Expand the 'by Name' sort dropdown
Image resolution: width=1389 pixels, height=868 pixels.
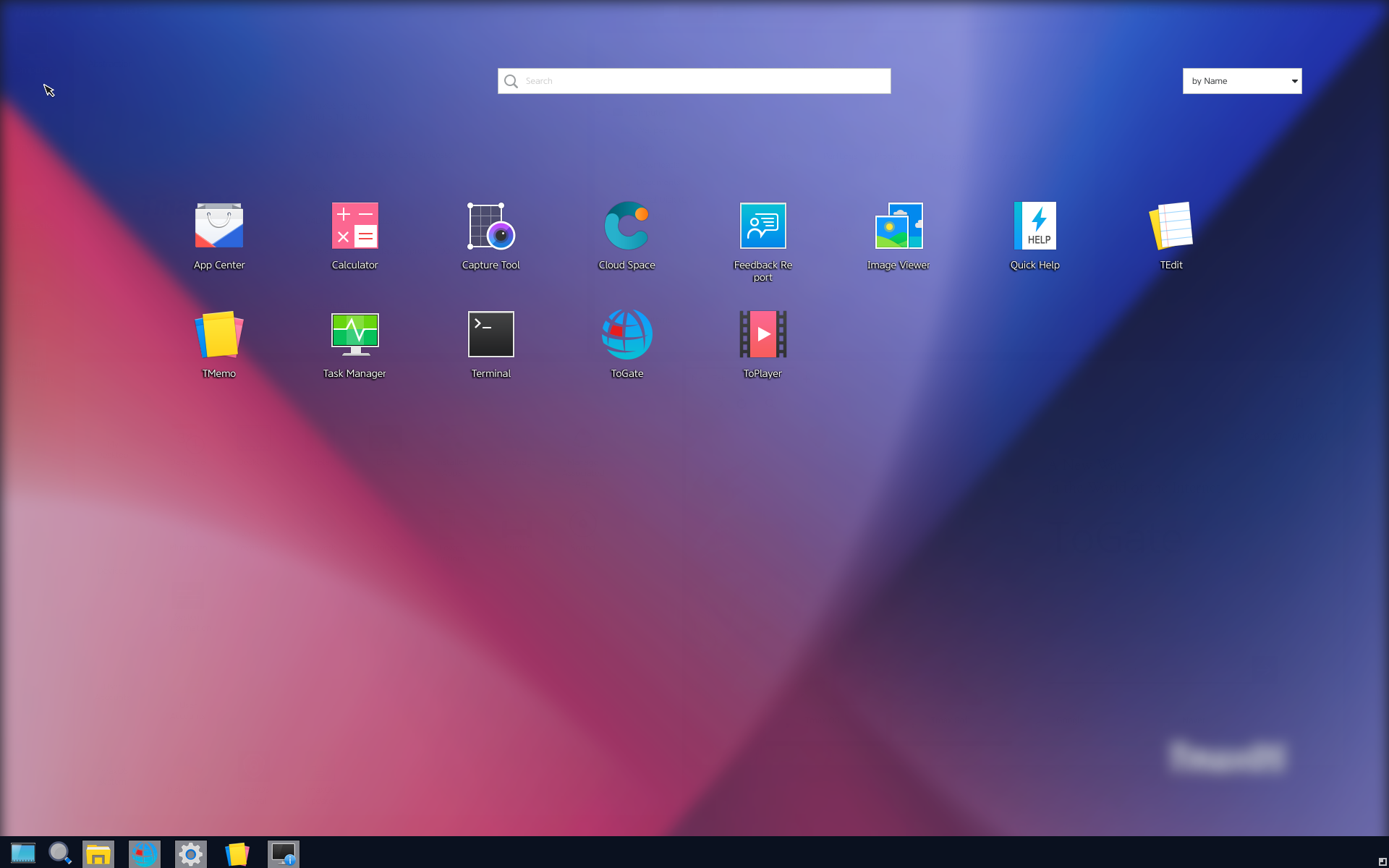click(1242, 81)
